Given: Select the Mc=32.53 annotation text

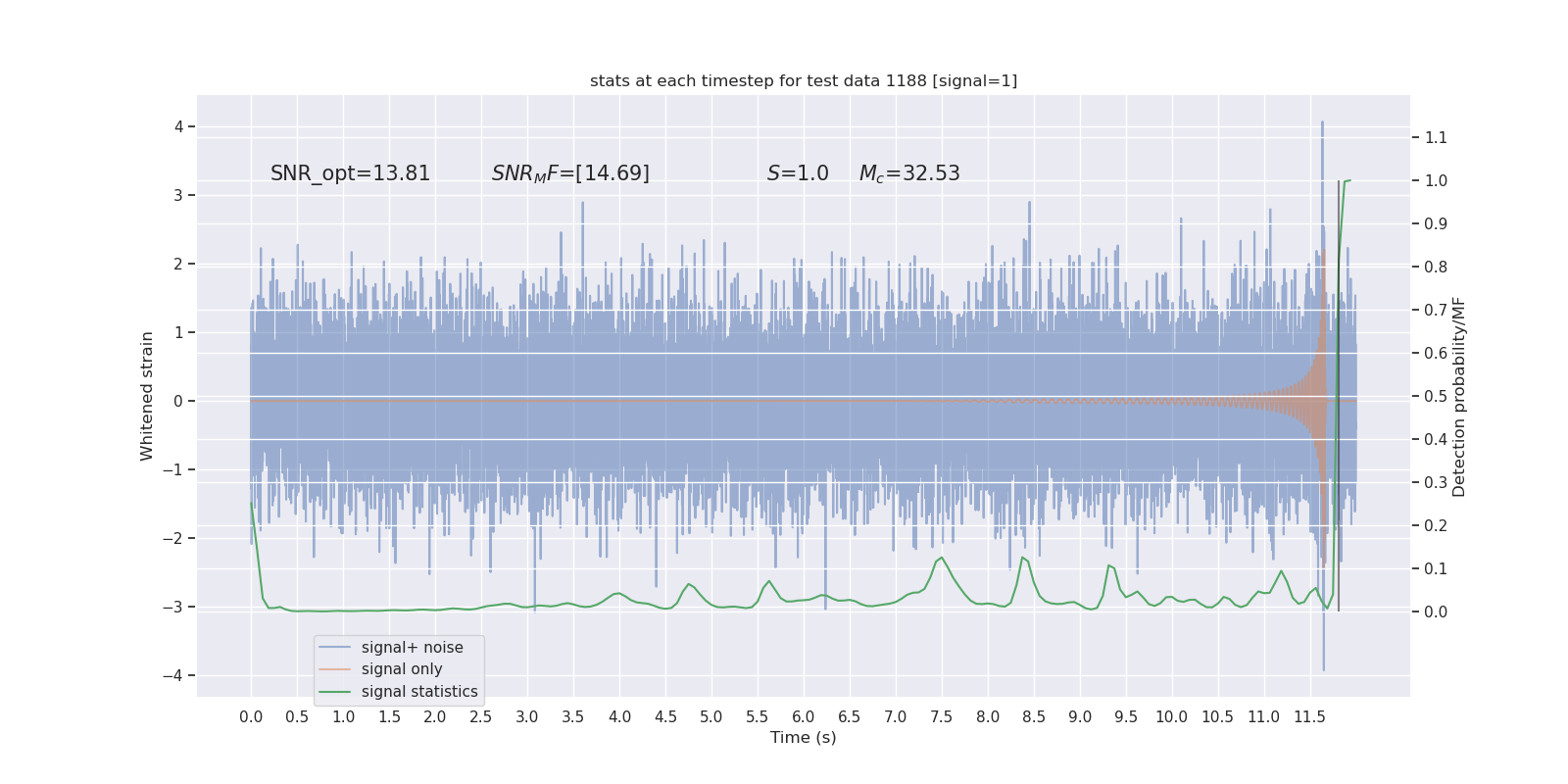Looking at the screenshot, I should [909, 173].
